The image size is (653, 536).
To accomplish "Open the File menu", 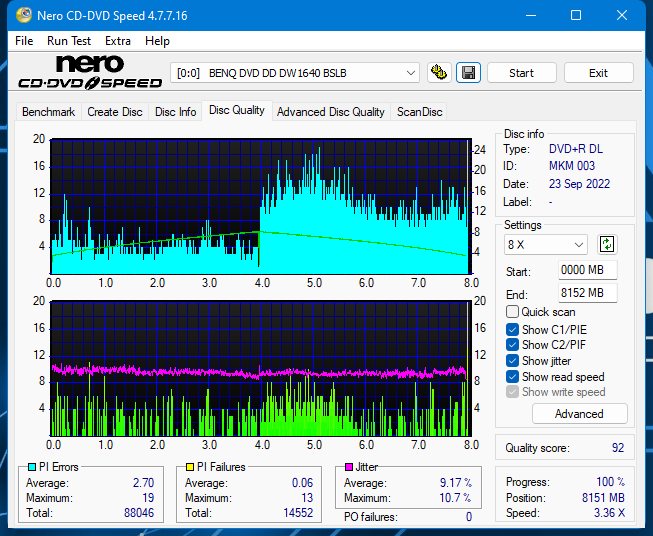I will pyautogui.click(x=24, y=41).
